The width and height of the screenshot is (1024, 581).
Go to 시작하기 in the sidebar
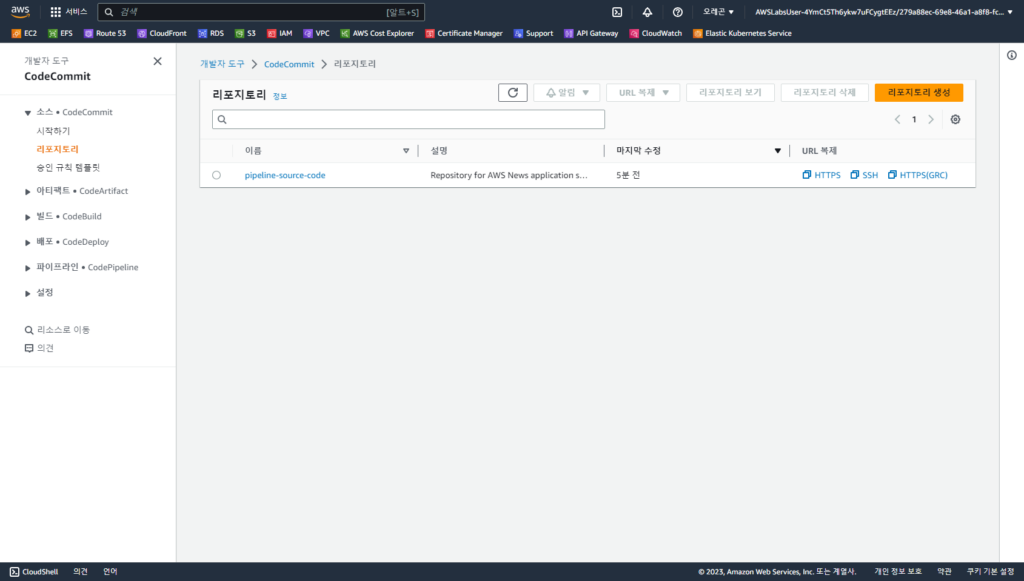[53, 131]
